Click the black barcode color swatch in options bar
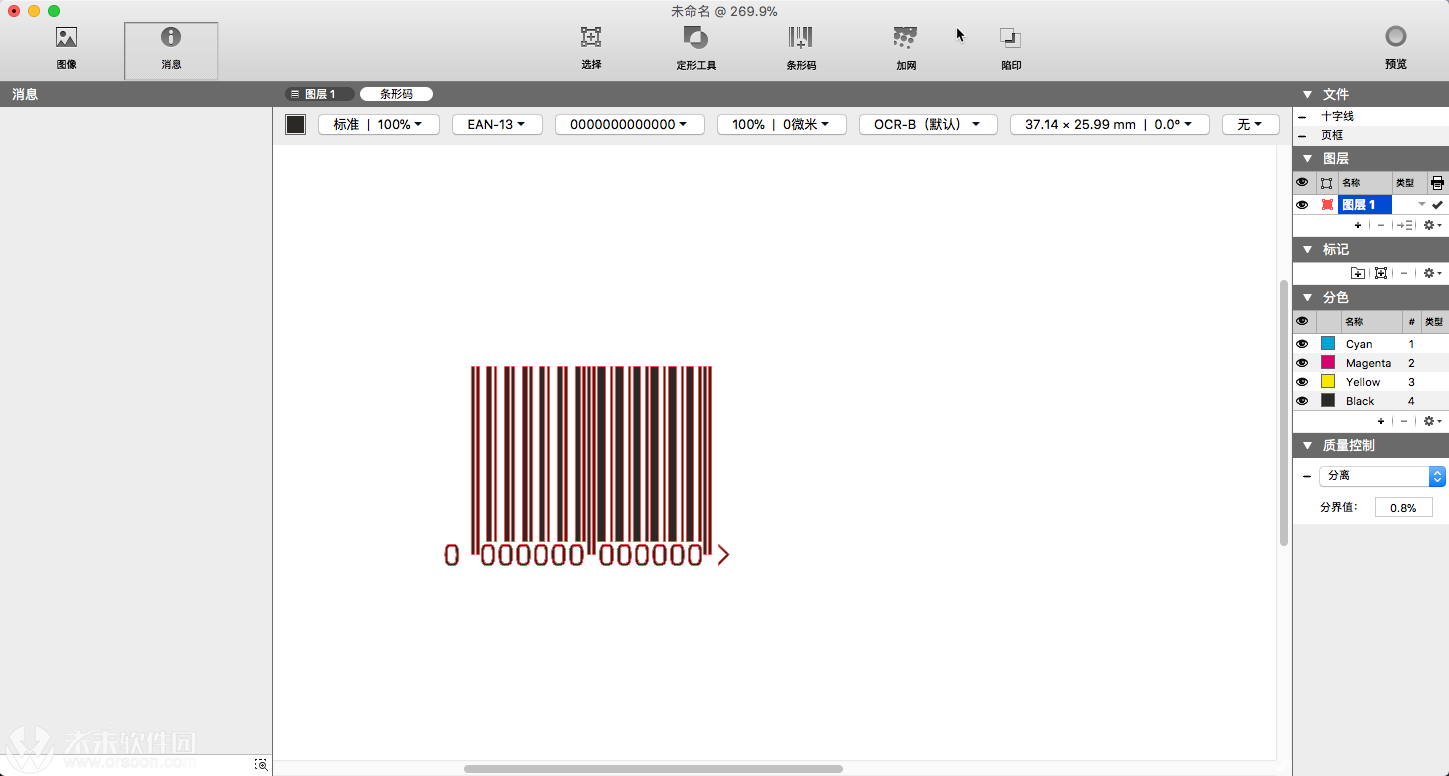The image size is (1449, 776). [x=295, y=124]
